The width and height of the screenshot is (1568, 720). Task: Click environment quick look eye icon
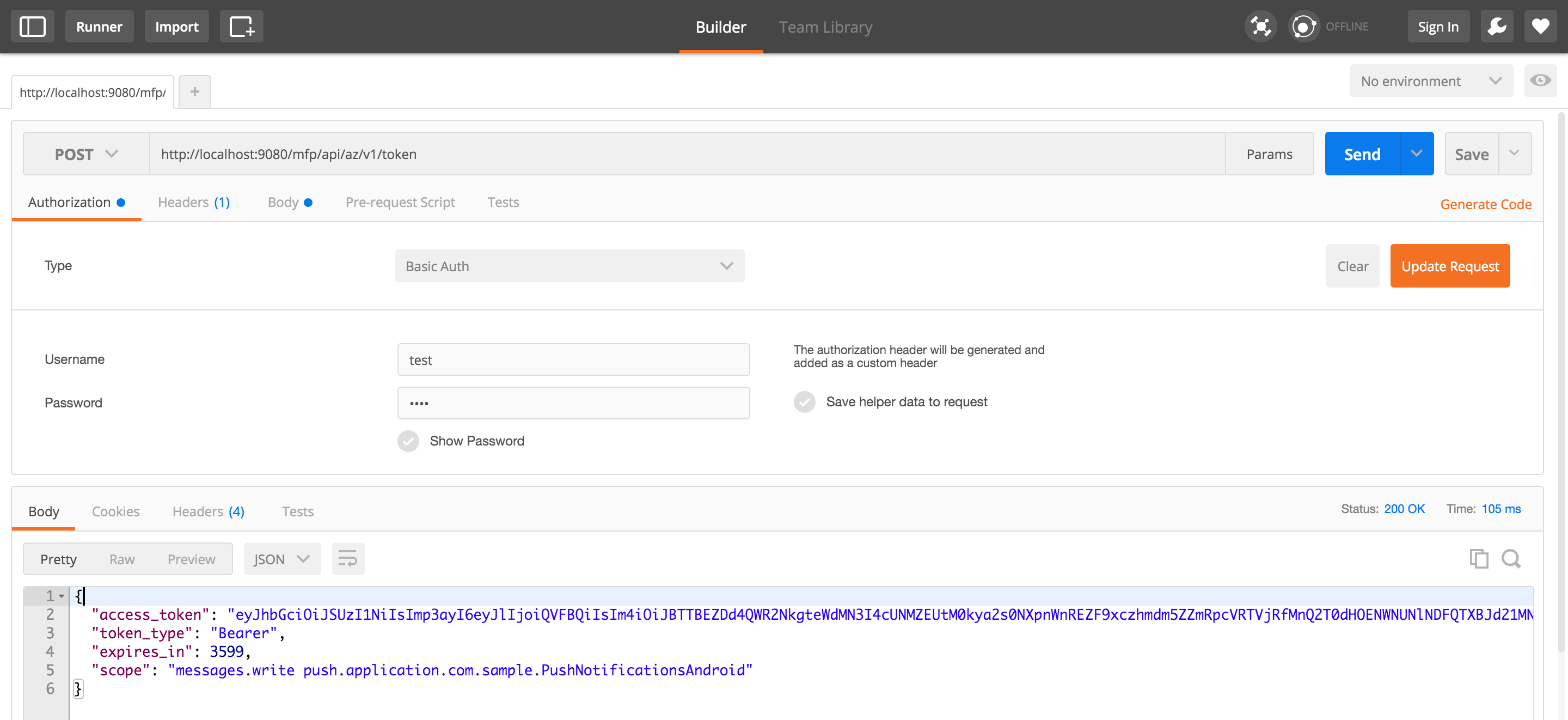pos(1540,81)
